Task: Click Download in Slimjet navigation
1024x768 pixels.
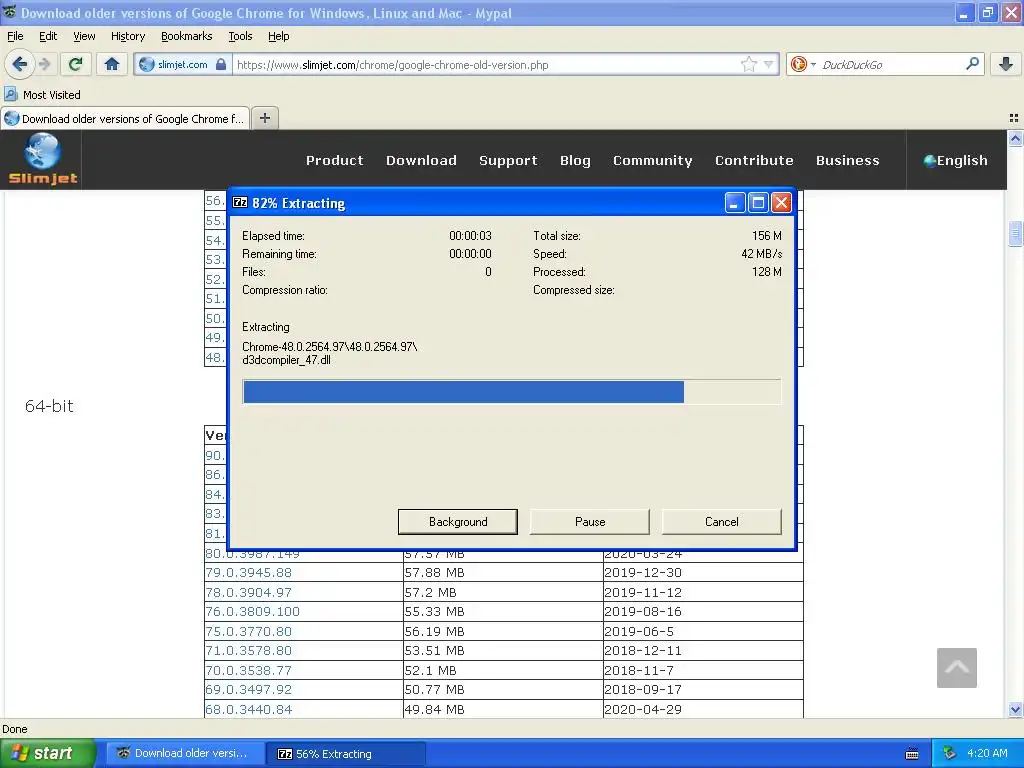Action: (x=421, y=160)
